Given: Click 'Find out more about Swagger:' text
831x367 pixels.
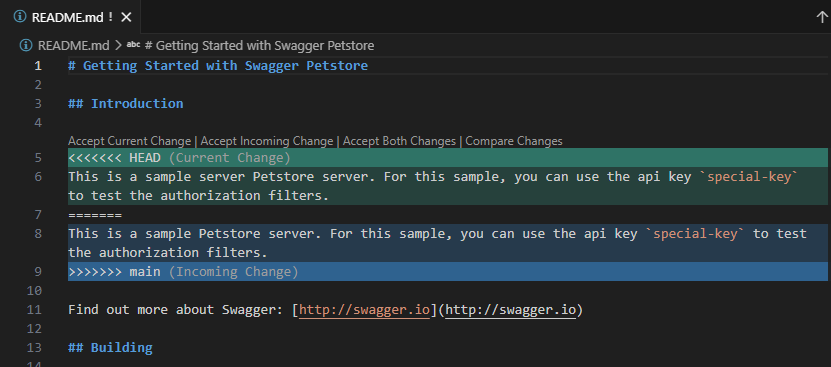Looking at the screenshot, I should pyautogui.click(x=175, y=310).
